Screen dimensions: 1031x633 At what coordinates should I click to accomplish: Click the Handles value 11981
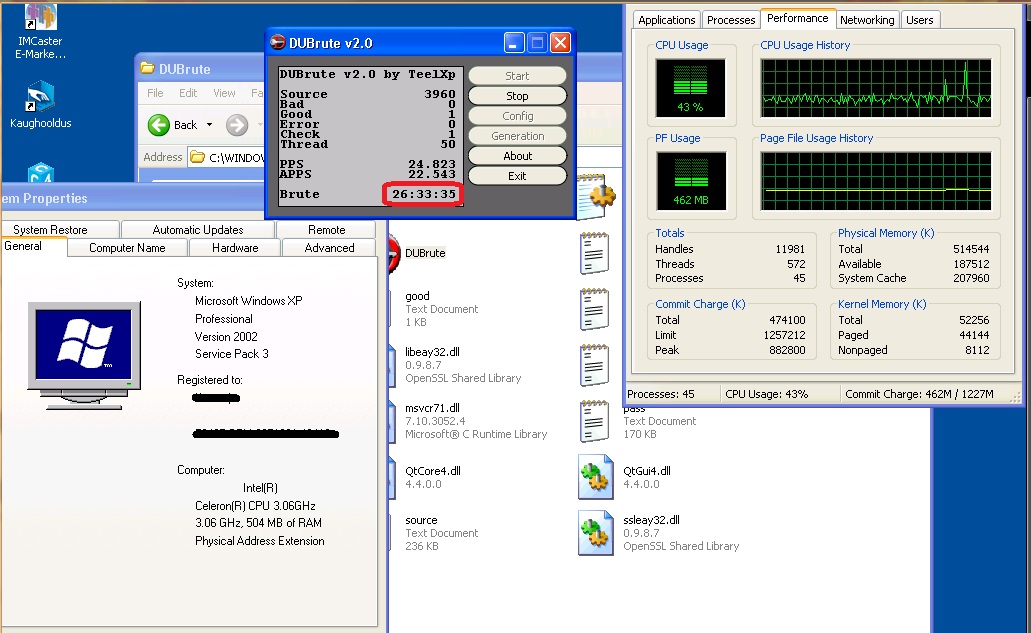point(790,249)
